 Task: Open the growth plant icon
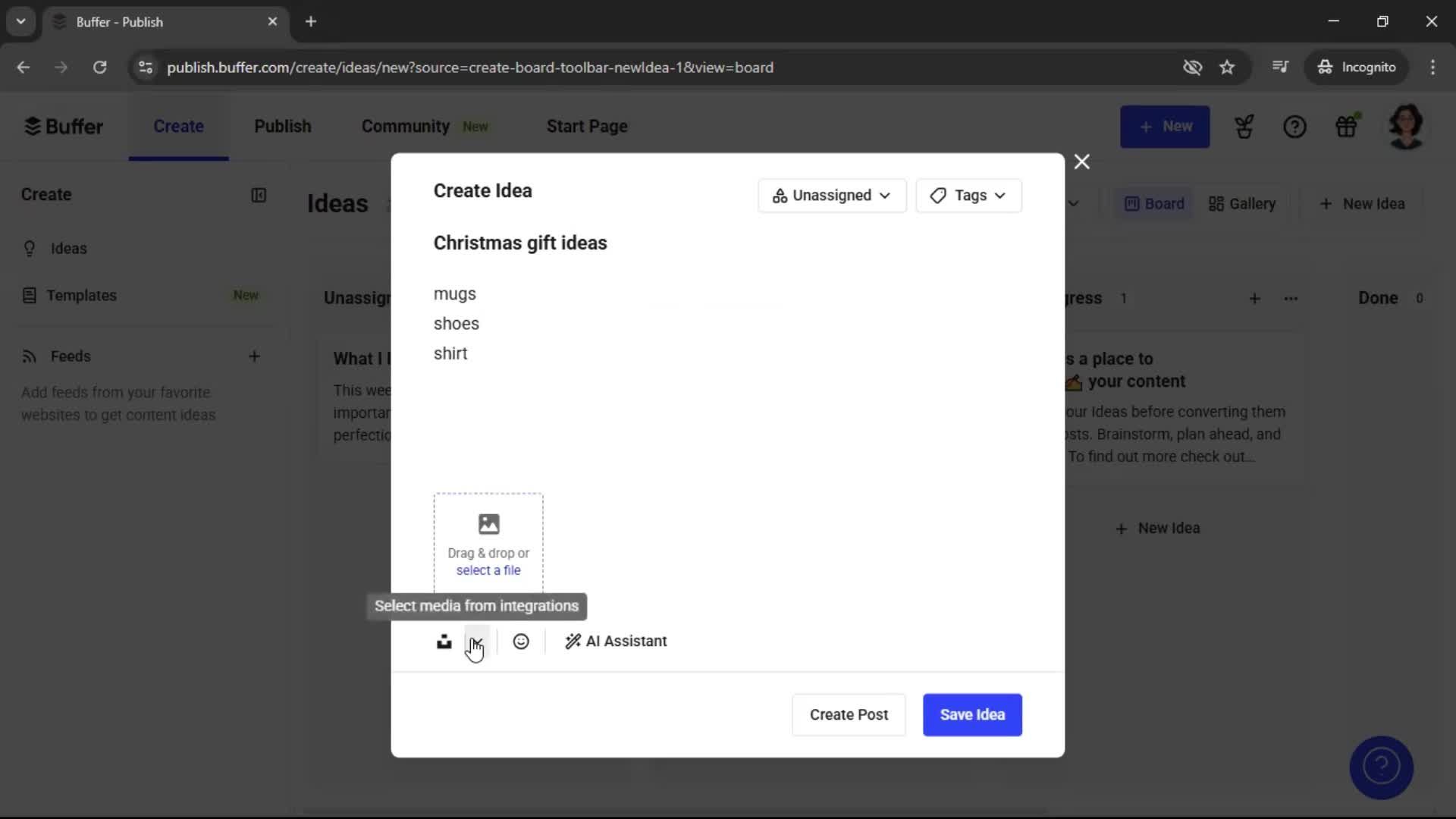pos(1244,126)
